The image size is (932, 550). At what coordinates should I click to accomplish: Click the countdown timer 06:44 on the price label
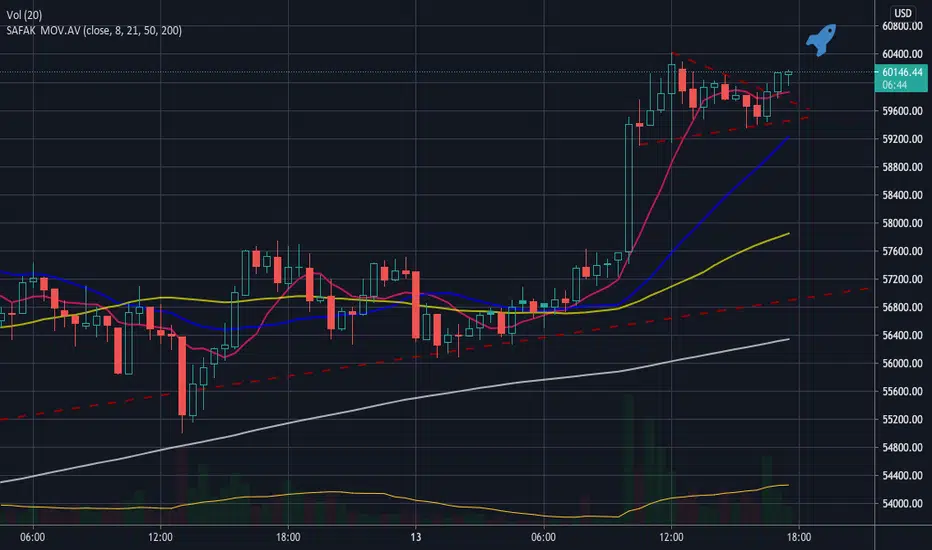(x=895, y=85)
